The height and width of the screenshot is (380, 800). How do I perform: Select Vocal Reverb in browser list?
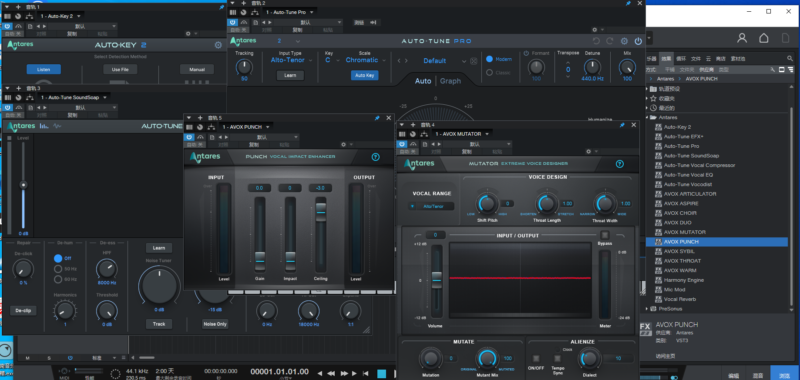pos(680,299)
